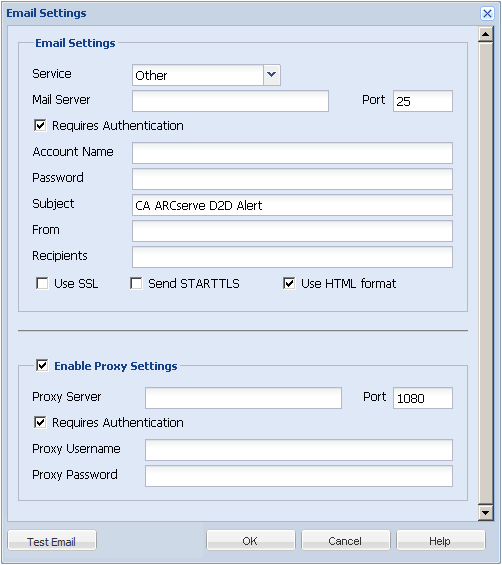Open the Service dropdown arrow

[x=272, y=75]
